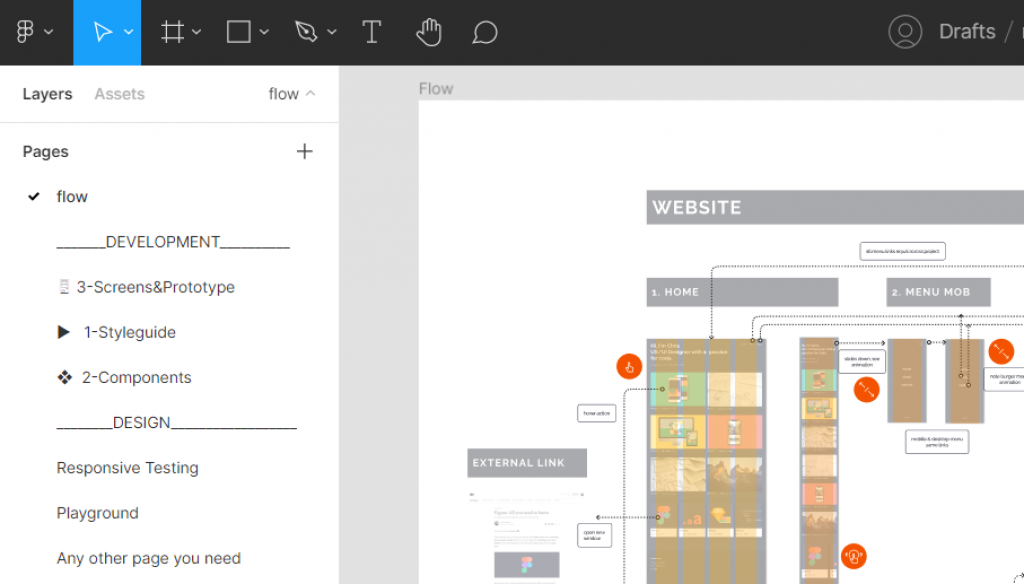This screenshot has height=584, width=1024.
Task: Activate the Hand tool
Action: tap(428, 32)
